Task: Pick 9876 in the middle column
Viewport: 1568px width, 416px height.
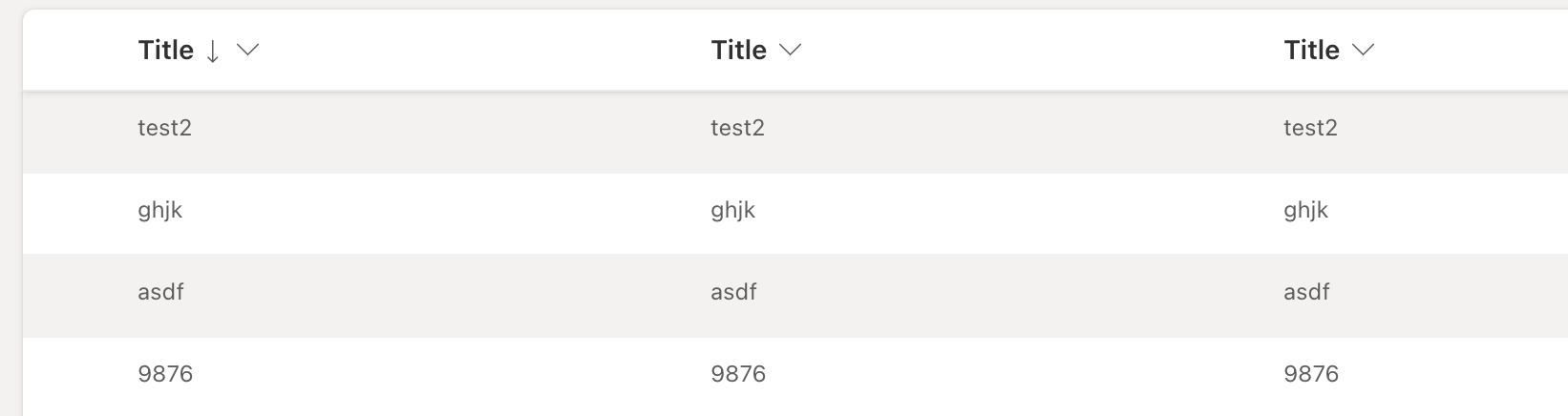Action: pyautogui.click(x=738, y=374)
